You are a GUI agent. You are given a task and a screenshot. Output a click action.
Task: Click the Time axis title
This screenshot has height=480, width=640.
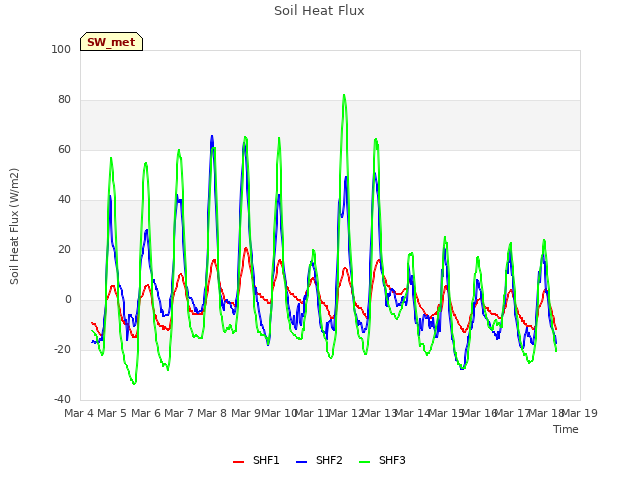(x=566, y=429)
